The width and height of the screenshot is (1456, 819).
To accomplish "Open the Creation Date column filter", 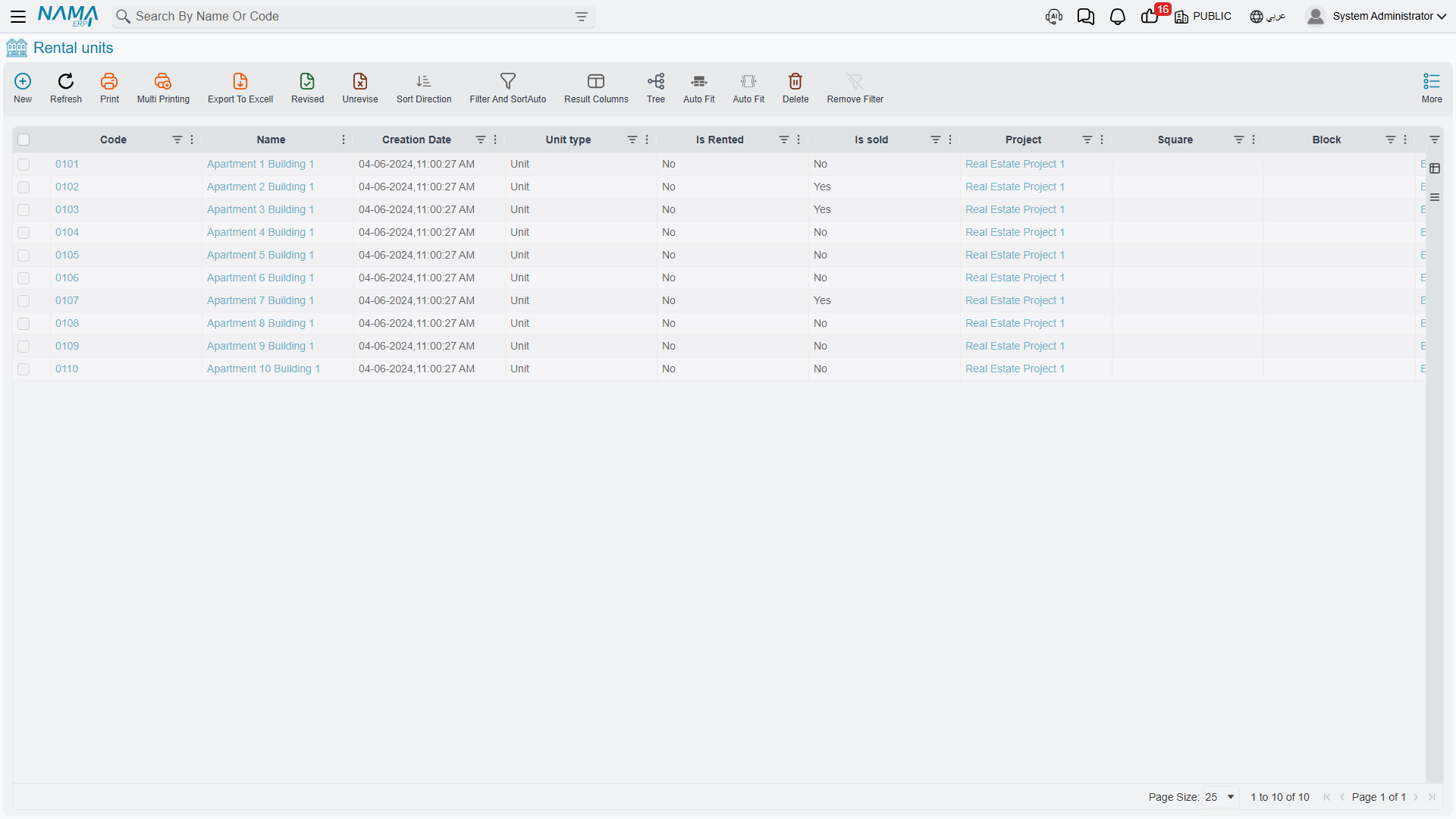I will pyautogui.click(x=480, y=140).
